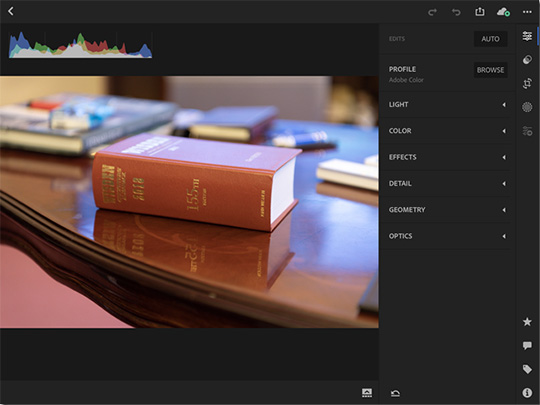Expand the Geometry panel
540x405 pixels.
[x=447, y=210]
